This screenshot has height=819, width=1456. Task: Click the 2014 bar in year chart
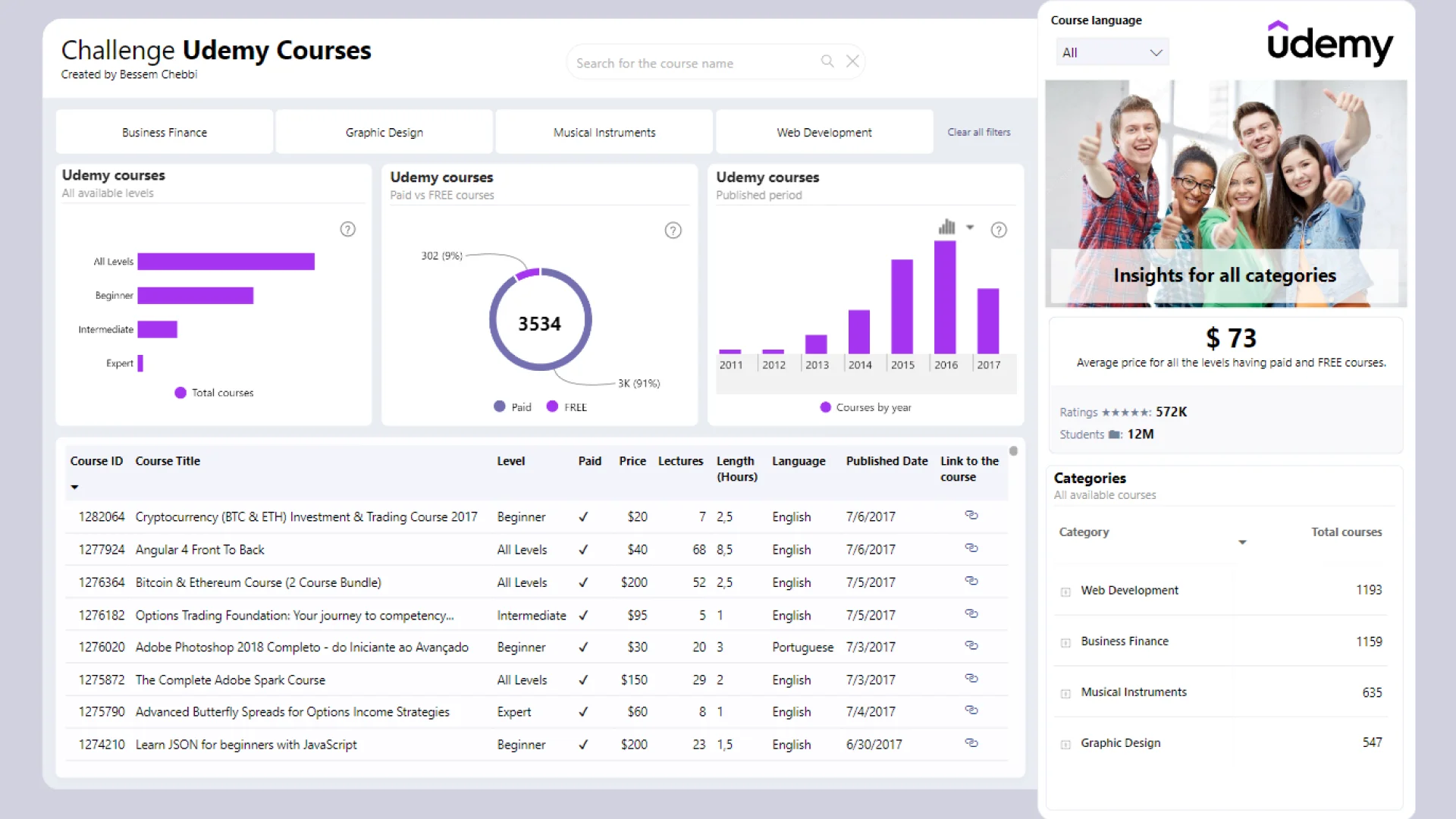(859, 331)
